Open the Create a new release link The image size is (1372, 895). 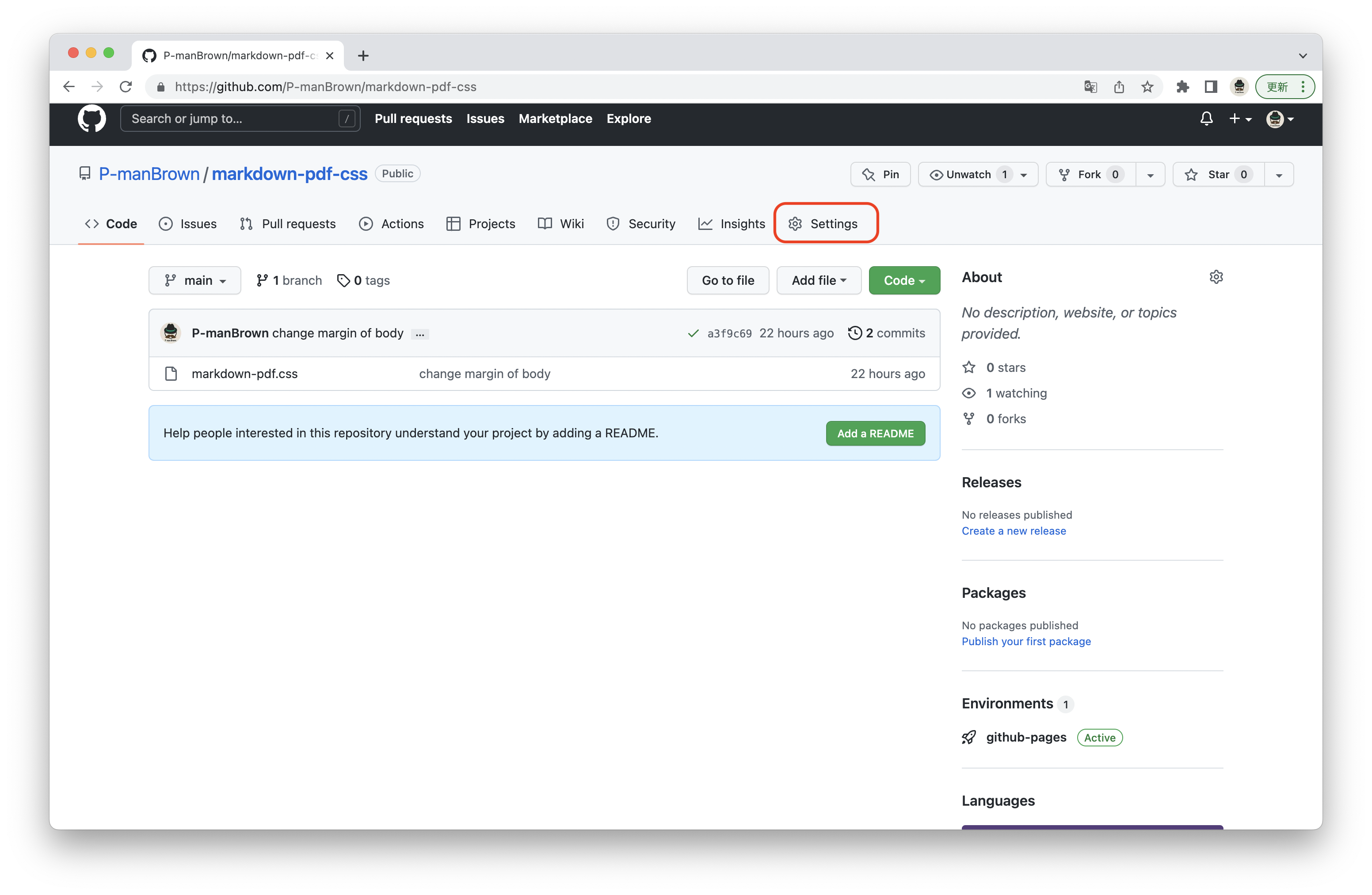[x=1014, y=531]
